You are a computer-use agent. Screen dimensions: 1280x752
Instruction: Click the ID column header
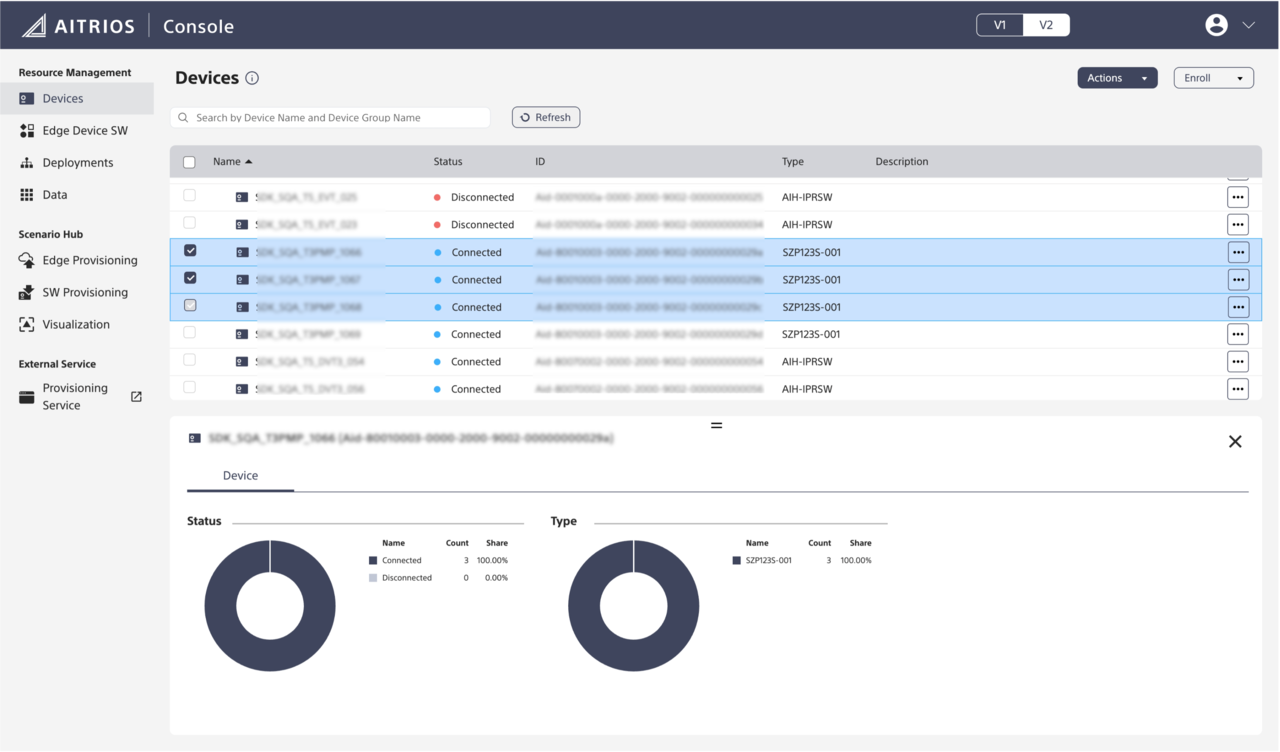tap(540, 162)
